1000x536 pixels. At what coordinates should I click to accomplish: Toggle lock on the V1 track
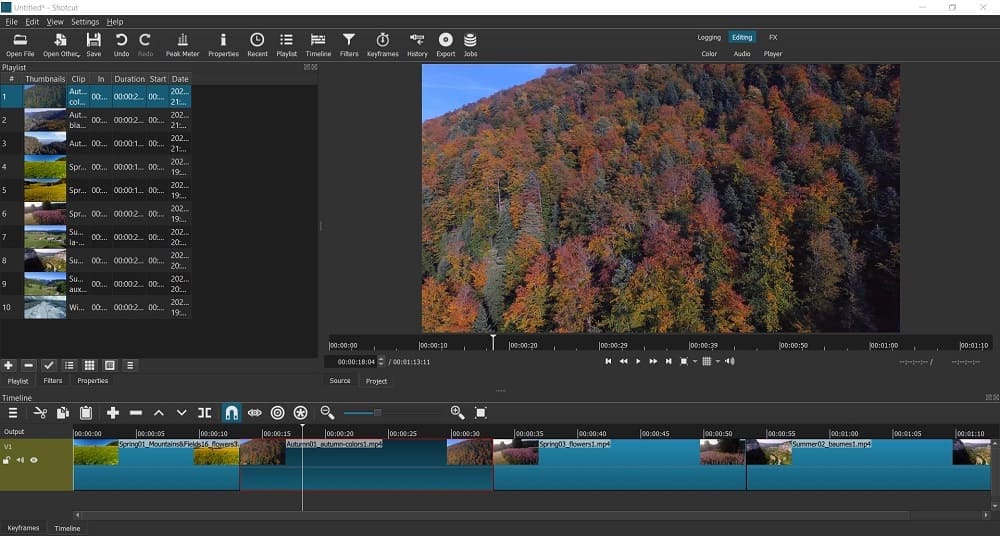(7, 460)
